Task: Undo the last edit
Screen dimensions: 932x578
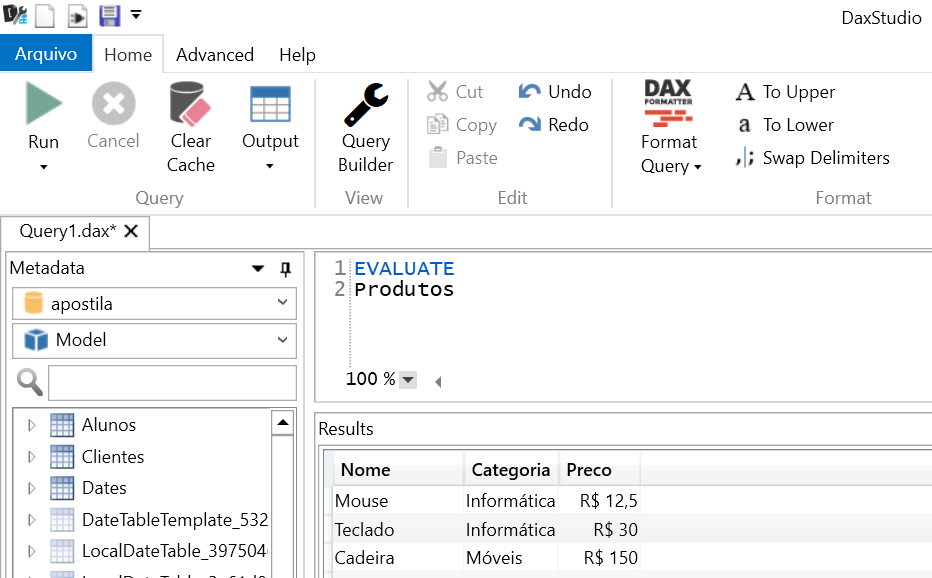Action: click(x=556, y=91)
